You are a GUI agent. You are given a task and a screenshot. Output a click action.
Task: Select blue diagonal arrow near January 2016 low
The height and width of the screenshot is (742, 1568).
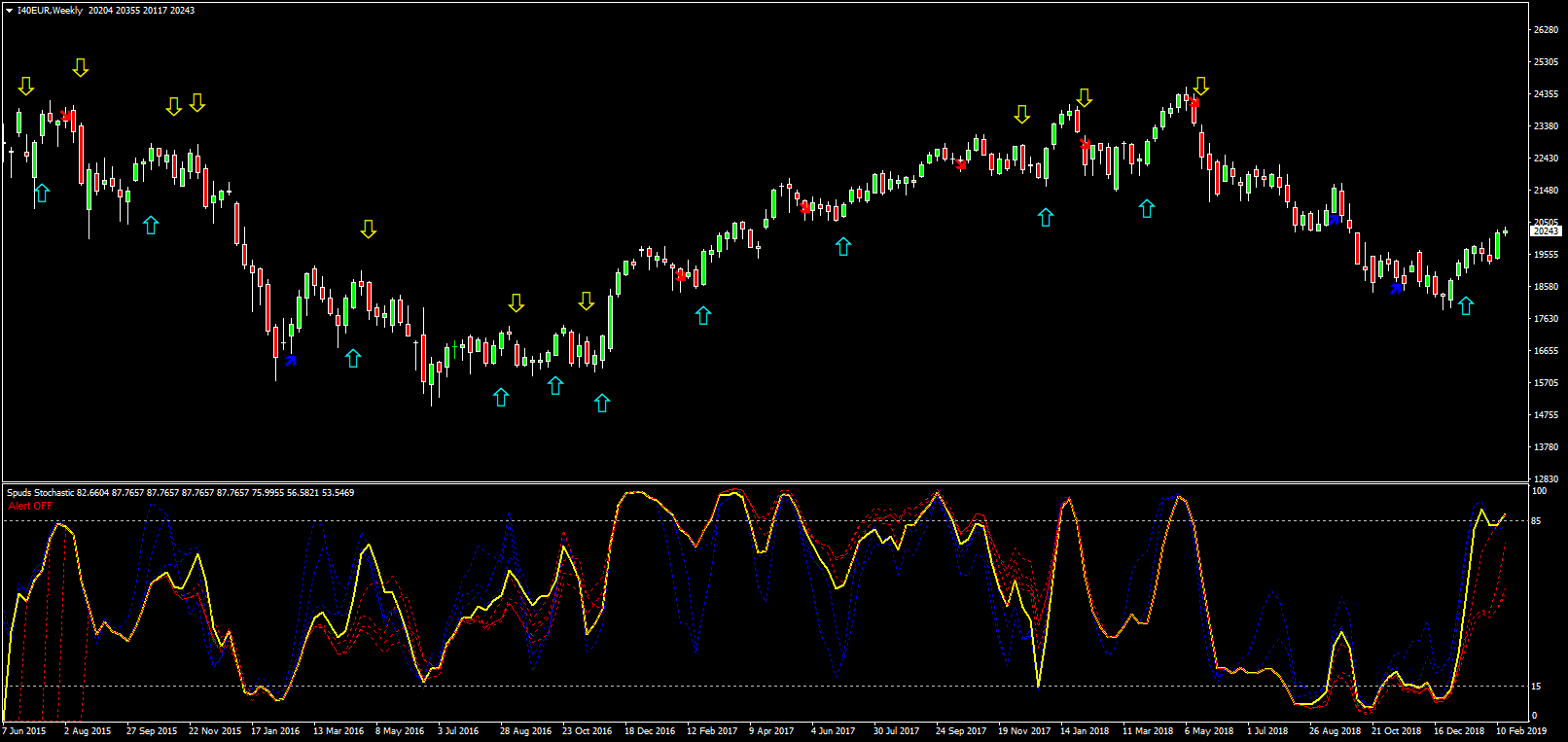pyautogui.click(x=290, y=361)
